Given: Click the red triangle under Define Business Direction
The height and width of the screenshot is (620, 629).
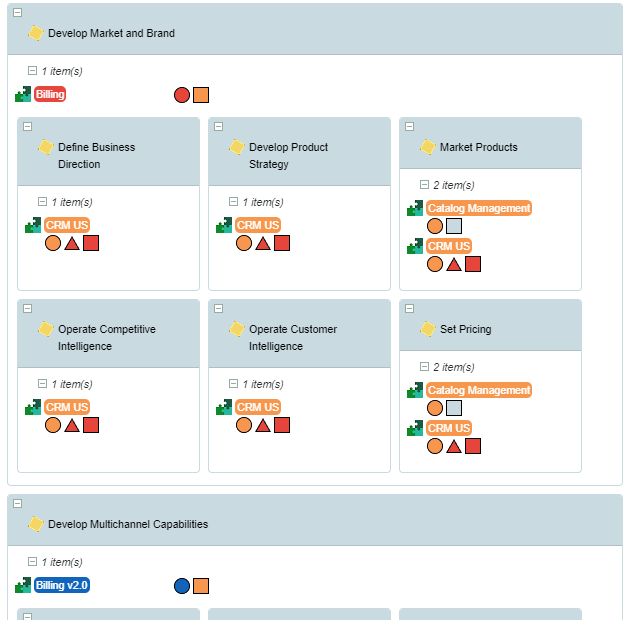Looking at the screenshot, I should [x=72, y=243].
